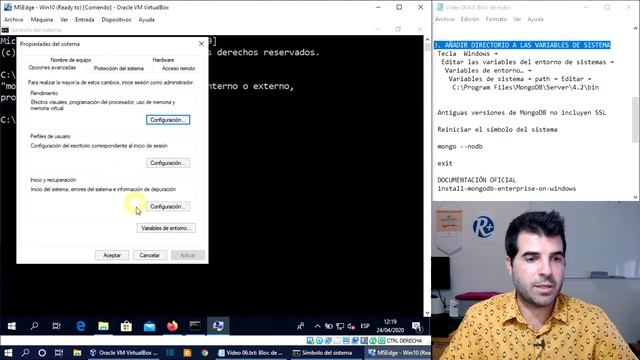Open VirtualBox Entrada menu

(84, 20)
